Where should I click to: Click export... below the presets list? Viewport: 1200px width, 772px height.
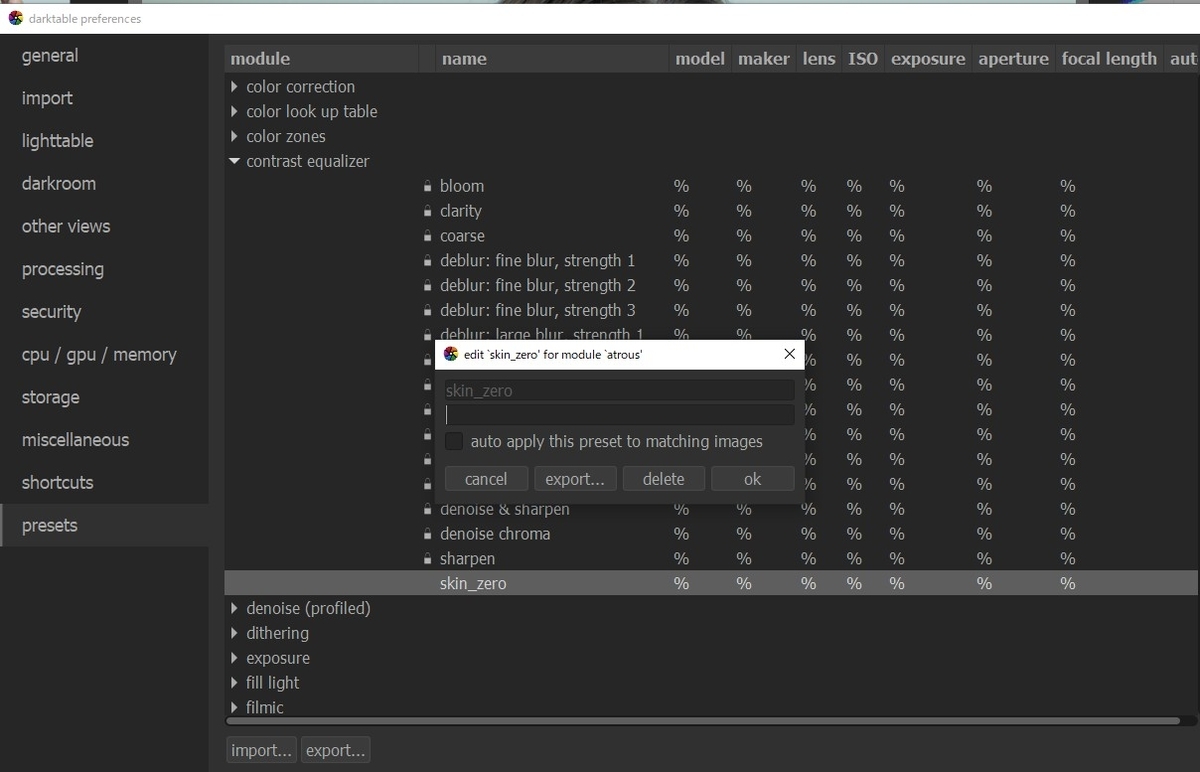pos(336,750)
